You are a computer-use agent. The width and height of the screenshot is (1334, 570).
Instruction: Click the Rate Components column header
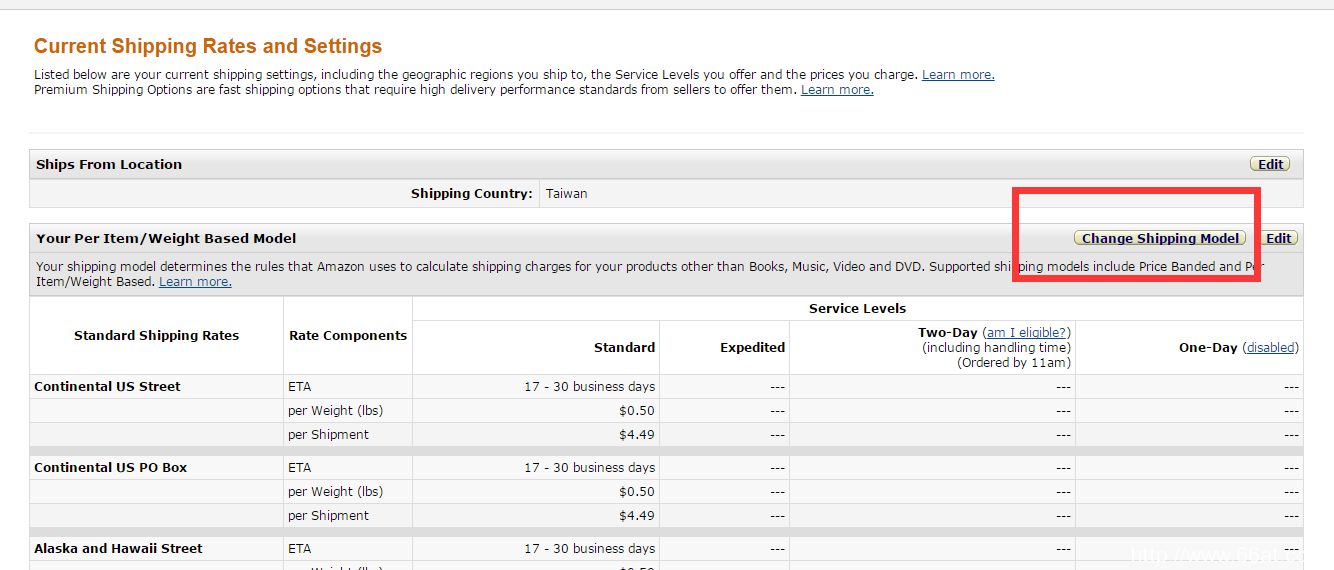click(348, 335)
